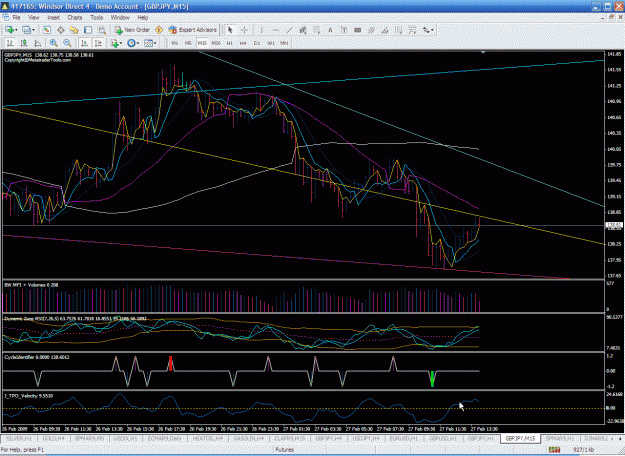The image size is (625, 456).
Task: Click the connection status bars icon
Action: click(554, 450)
